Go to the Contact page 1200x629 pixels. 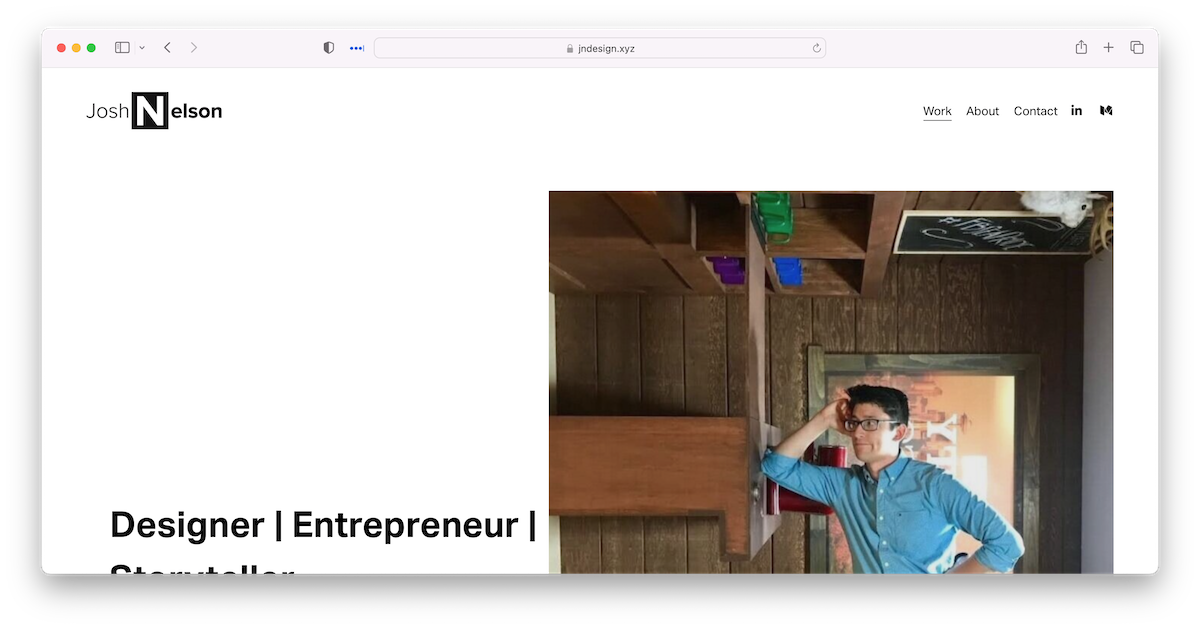pos(1035,111)
